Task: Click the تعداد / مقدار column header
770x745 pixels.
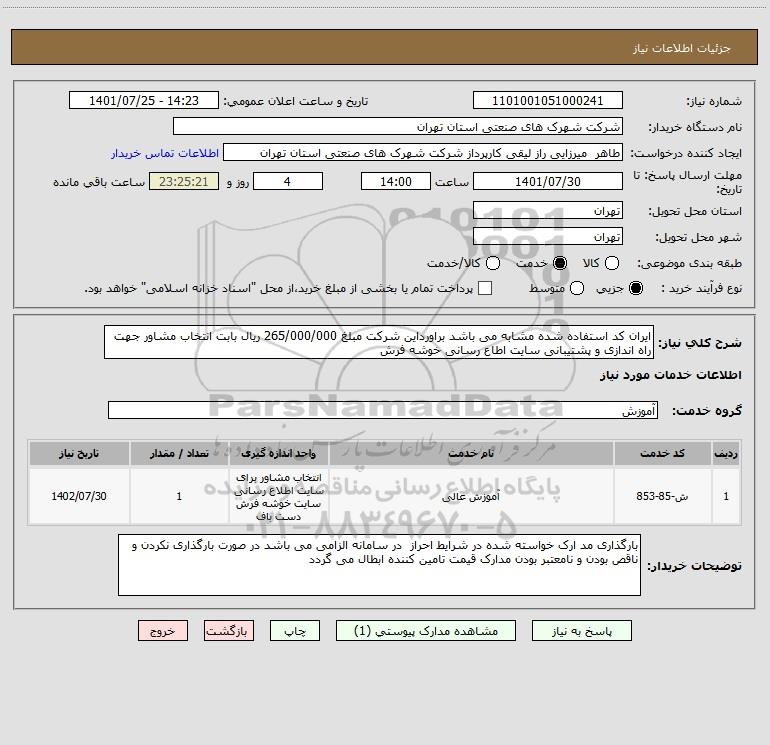Action: click(179, 453)
